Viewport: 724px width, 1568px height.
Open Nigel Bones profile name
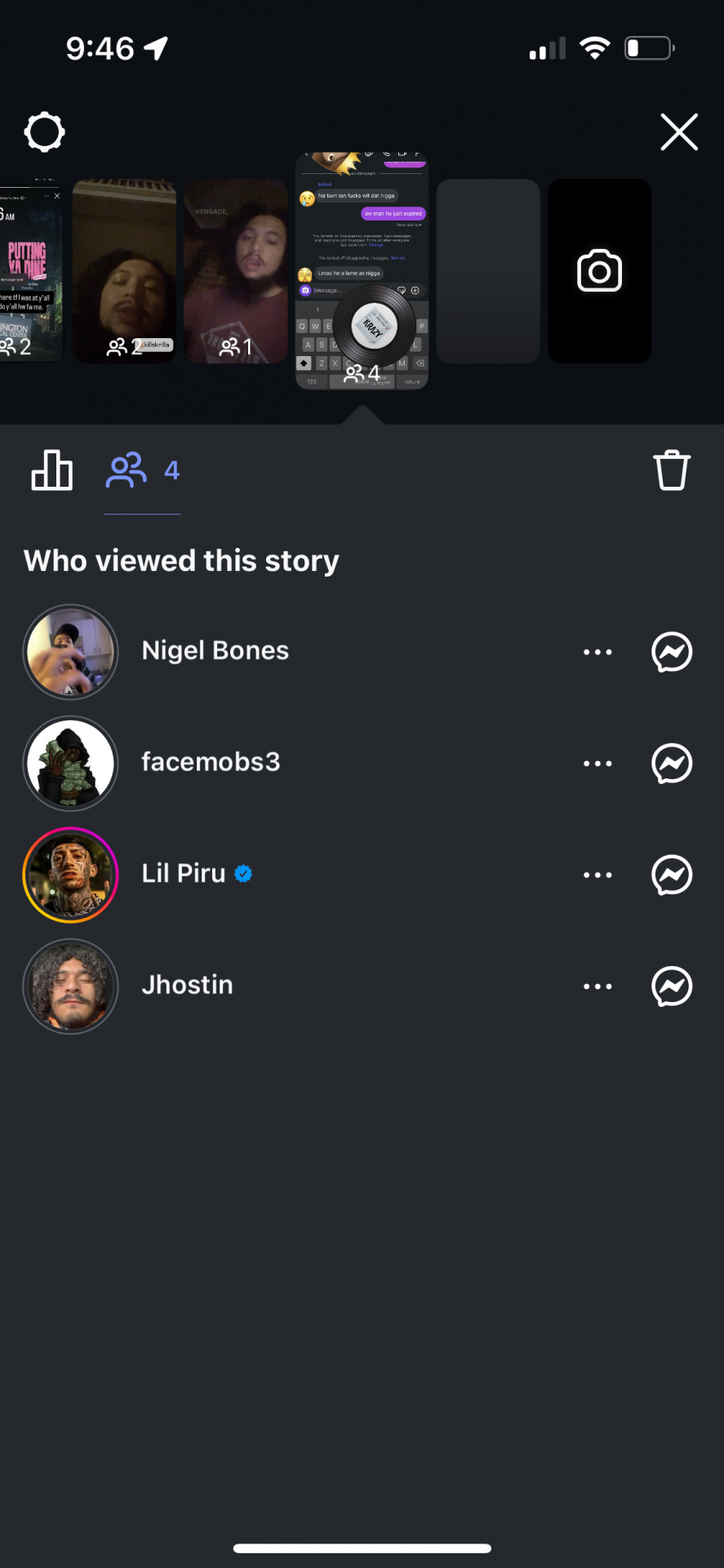click(x=215, y=651)
